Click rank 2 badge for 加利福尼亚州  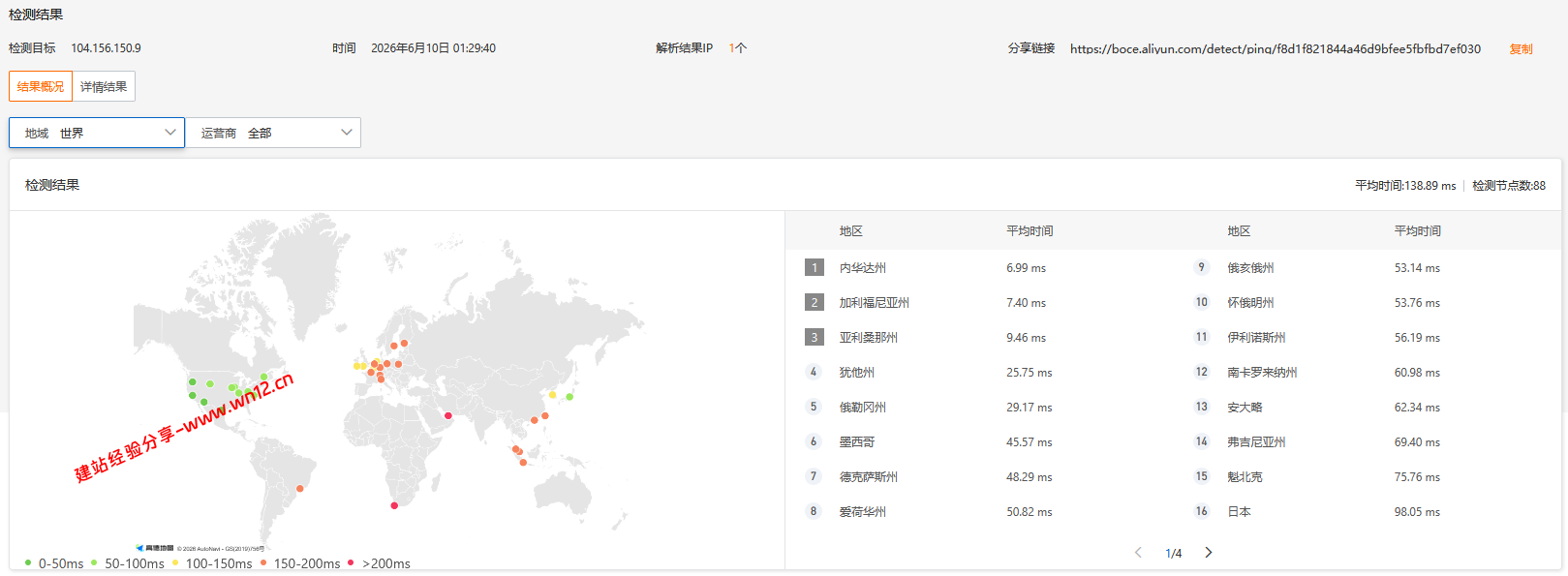[x=815, y=303]
